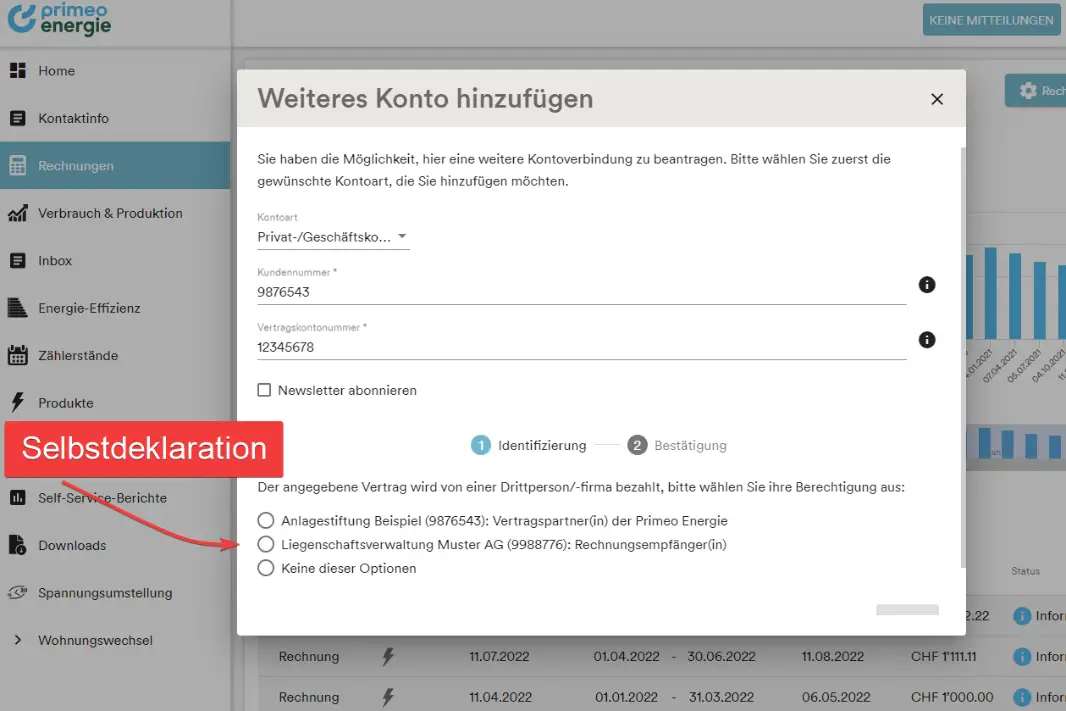1066x711 pixels.
Task: Click the Zählerstände calendar icon
Action: point(17,355)
